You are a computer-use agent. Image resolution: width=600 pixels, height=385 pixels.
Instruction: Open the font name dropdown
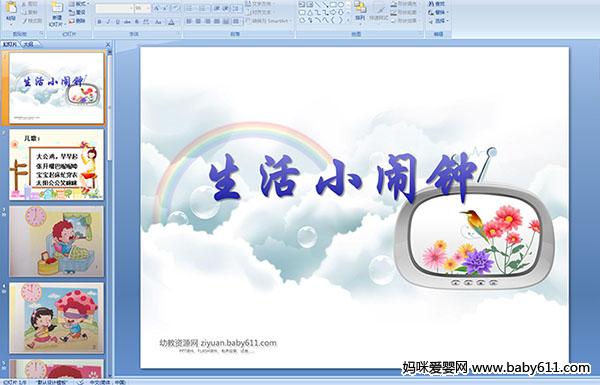tap(114, 8)
